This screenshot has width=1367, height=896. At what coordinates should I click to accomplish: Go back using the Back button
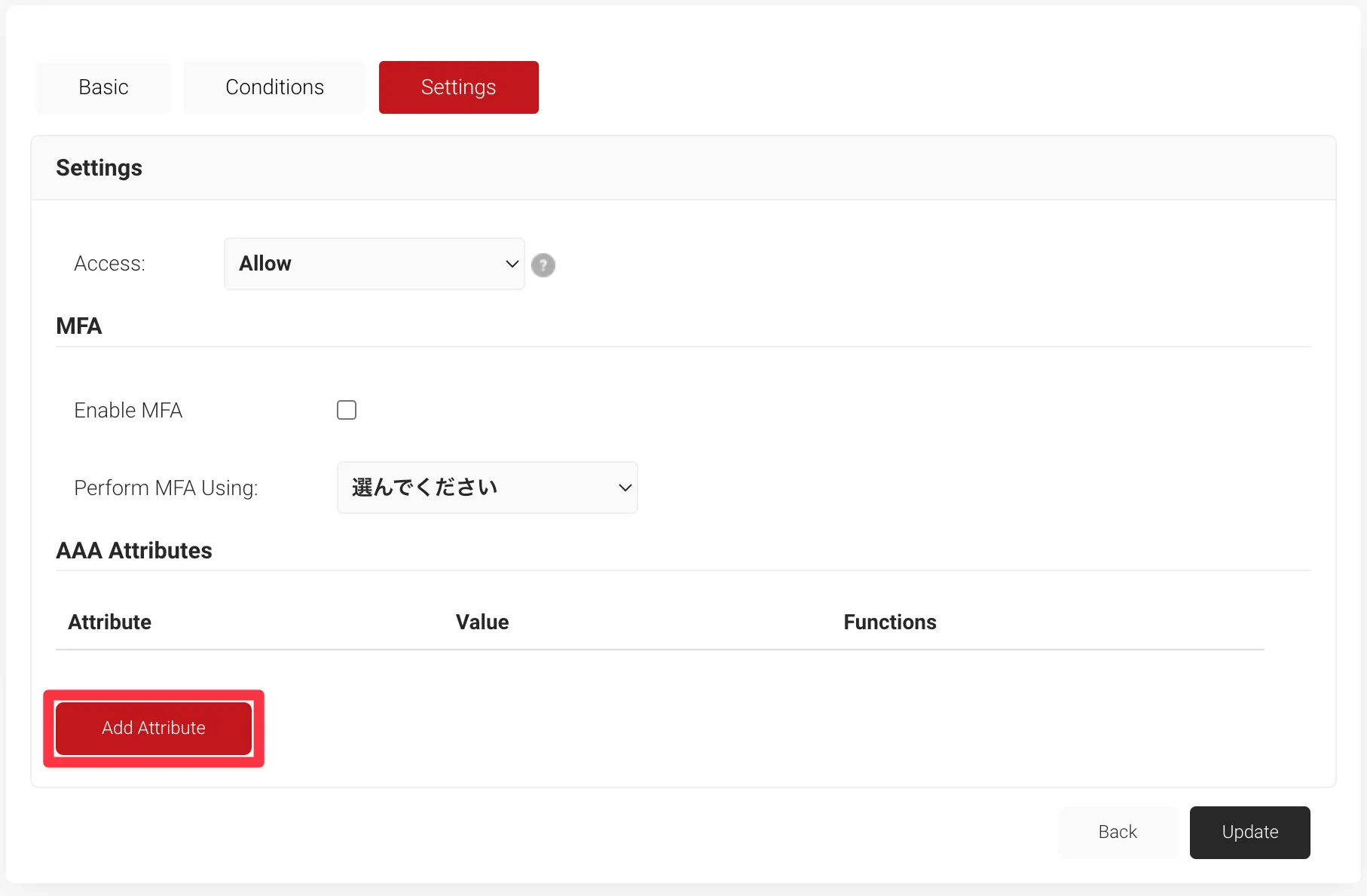pyautogui.click(x=1117, y=832)
